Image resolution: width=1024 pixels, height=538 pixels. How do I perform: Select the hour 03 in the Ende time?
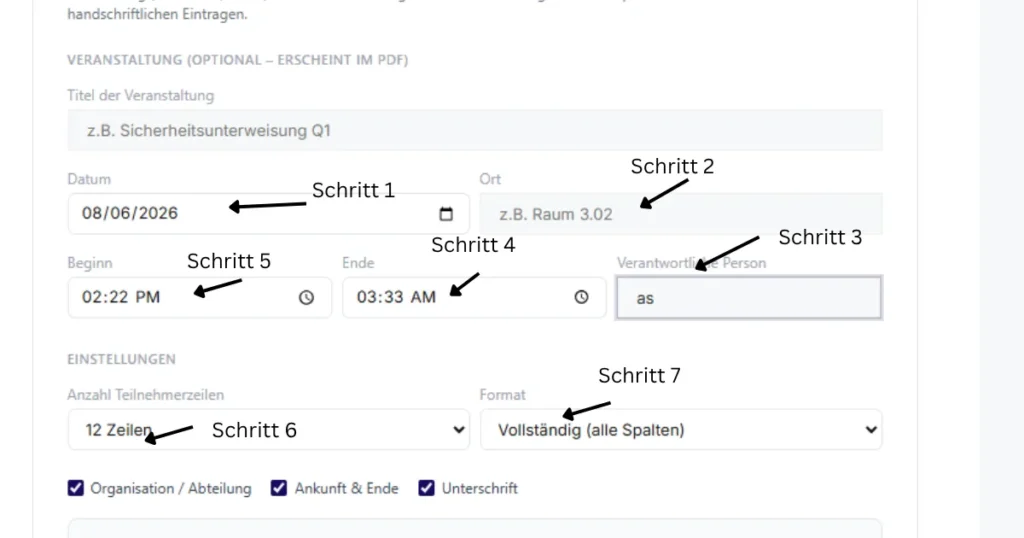[x=367, y=297]
